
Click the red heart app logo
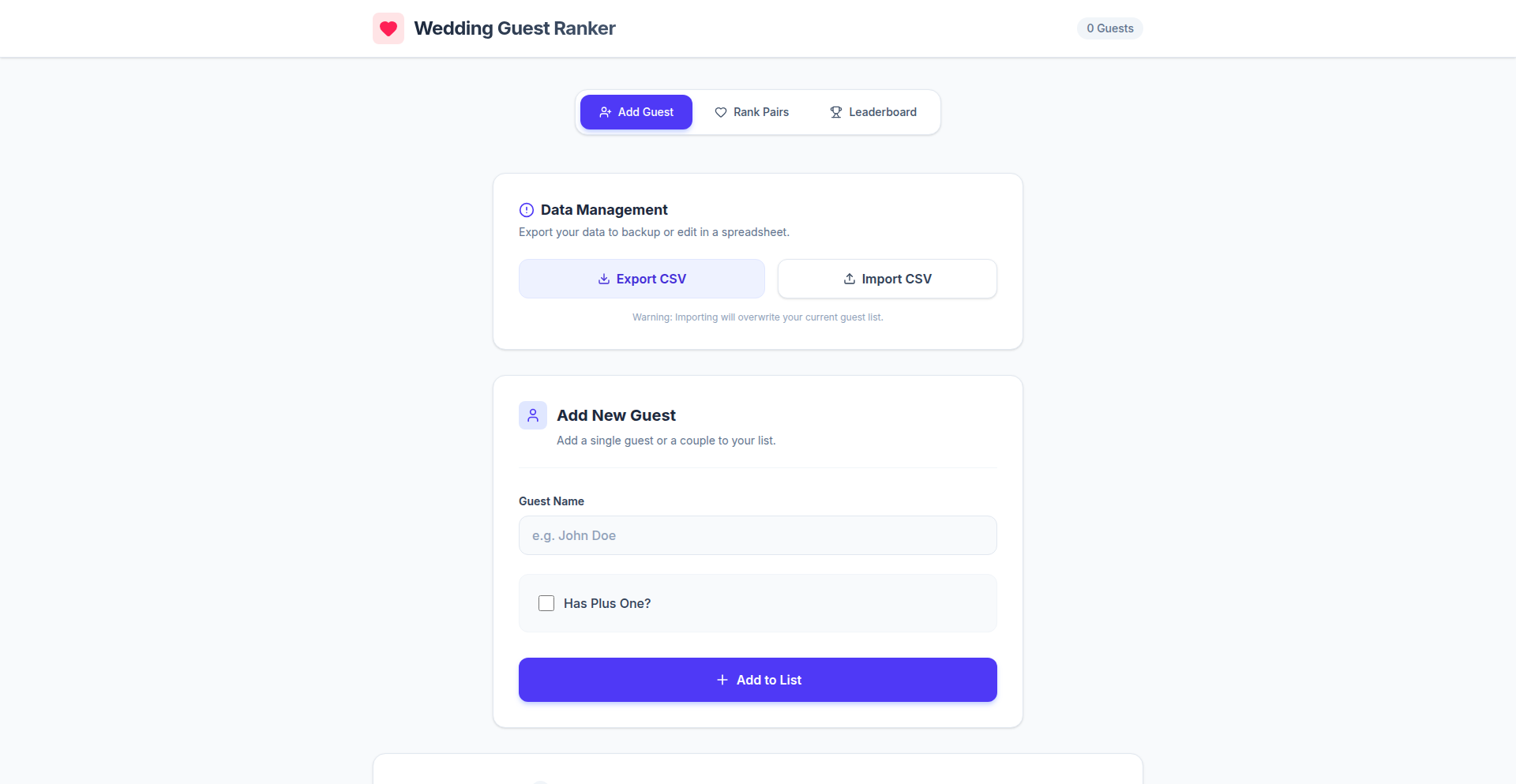388,28
